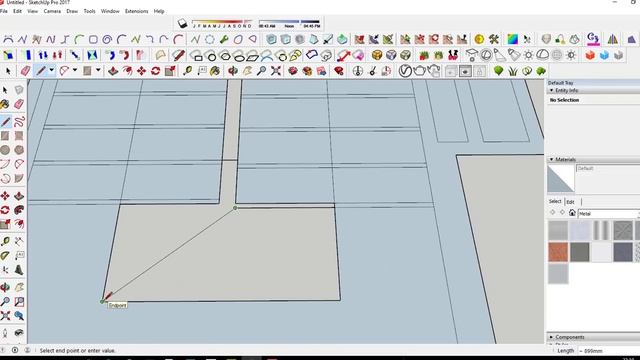
Task: Pick the striped metal material swatch
Action: (x=601, y=230)
